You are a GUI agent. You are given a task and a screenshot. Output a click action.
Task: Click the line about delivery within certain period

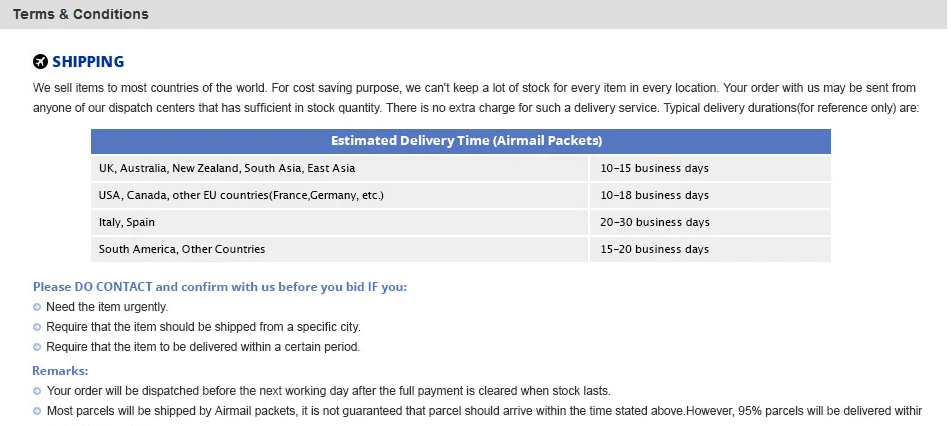pos(203,347)
